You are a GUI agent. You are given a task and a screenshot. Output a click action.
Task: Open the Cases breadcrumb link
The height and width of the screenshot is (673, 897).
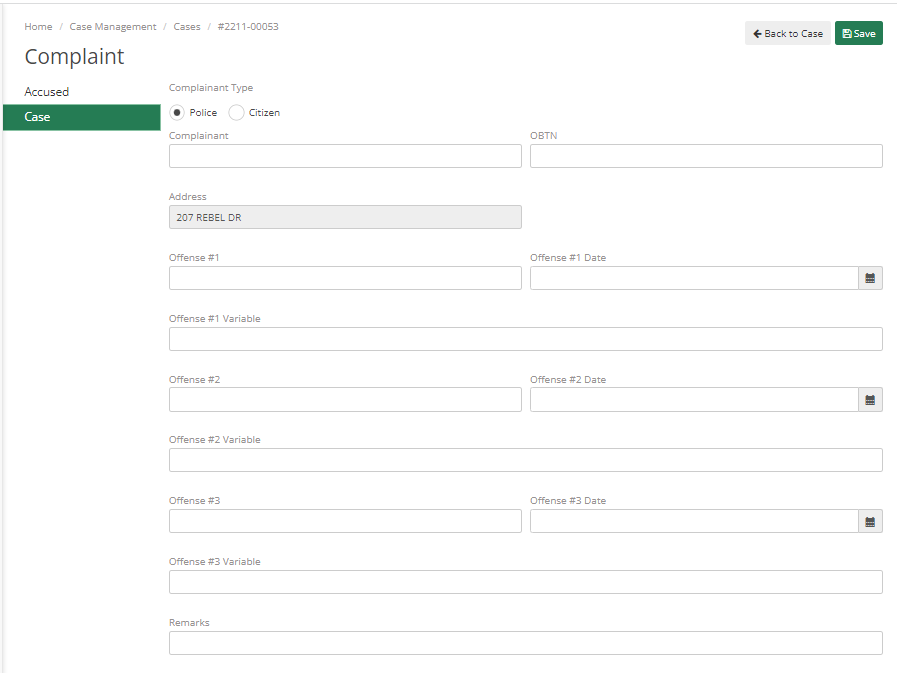pyautogui.click(x=187, y=26)
